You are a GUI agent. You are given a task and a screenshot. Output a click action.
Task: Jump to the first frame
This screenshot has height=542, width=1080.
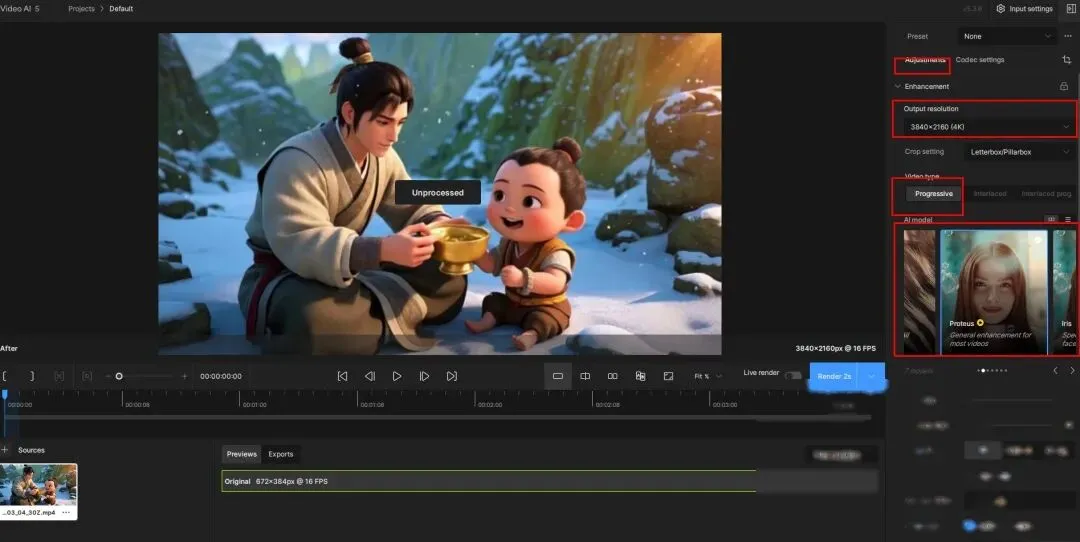click(x=342, y=376)
